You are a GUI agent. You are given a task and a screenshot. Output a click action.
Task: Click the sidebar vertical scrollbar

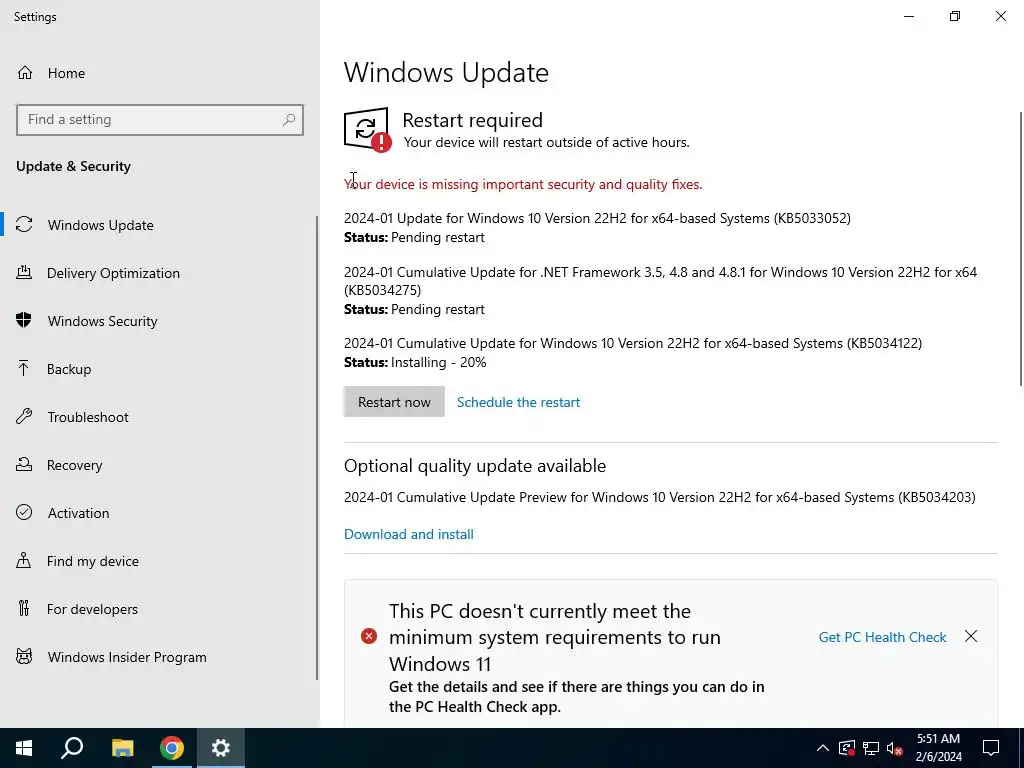pyautogui.click(x=317, y=447)
